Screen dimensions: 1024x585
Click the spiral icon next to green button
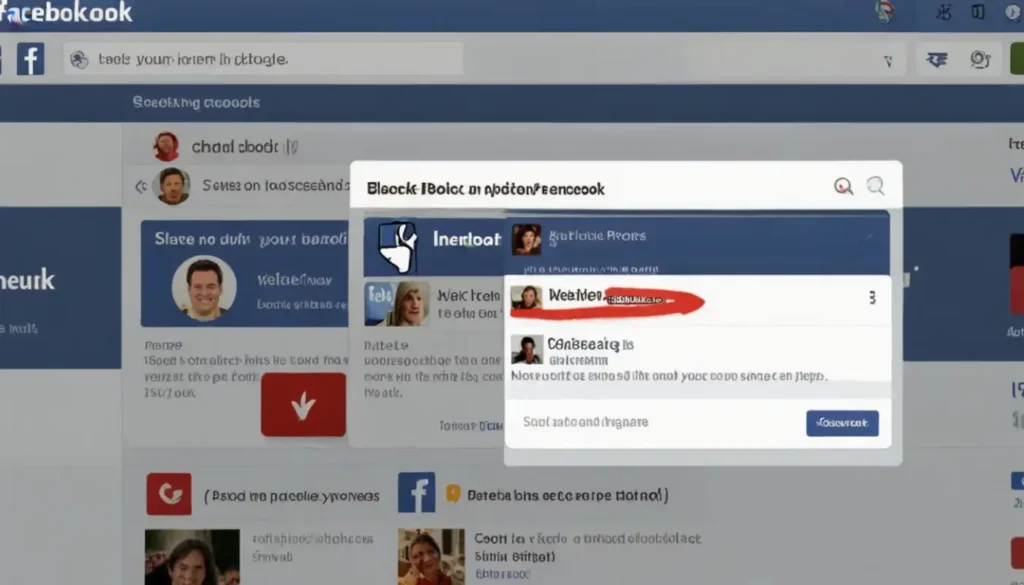[x=980, y=59]
